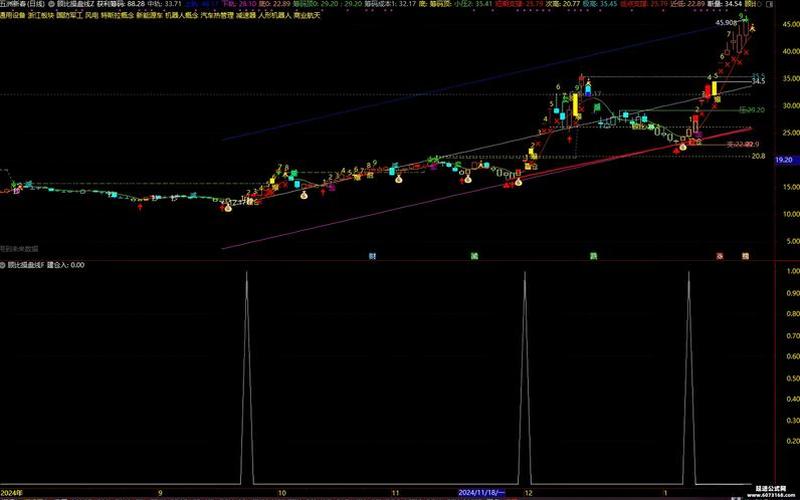The width and height of the screenshot is (800, 500).
Task: Click the 2024年 year label on time axis
Action: click(12, 493)
